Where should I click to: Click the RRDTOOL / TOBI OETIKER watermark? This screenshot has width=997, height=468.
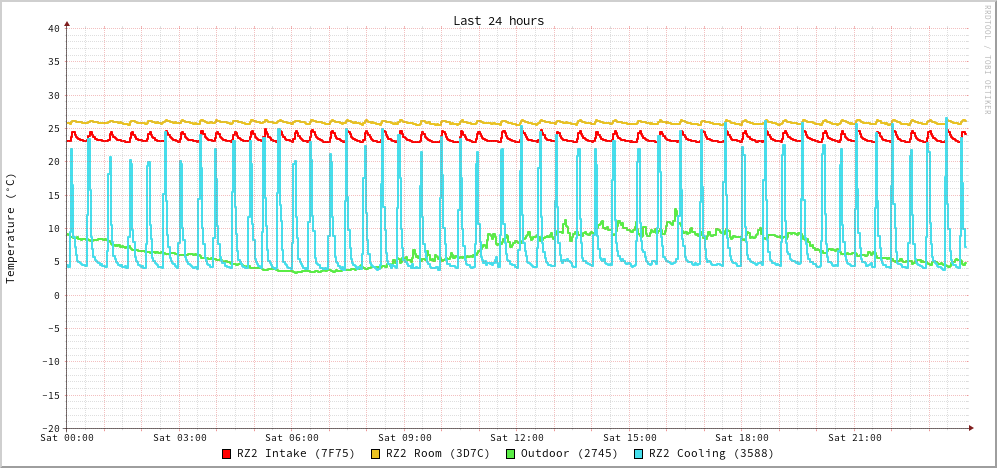[987, 60]
